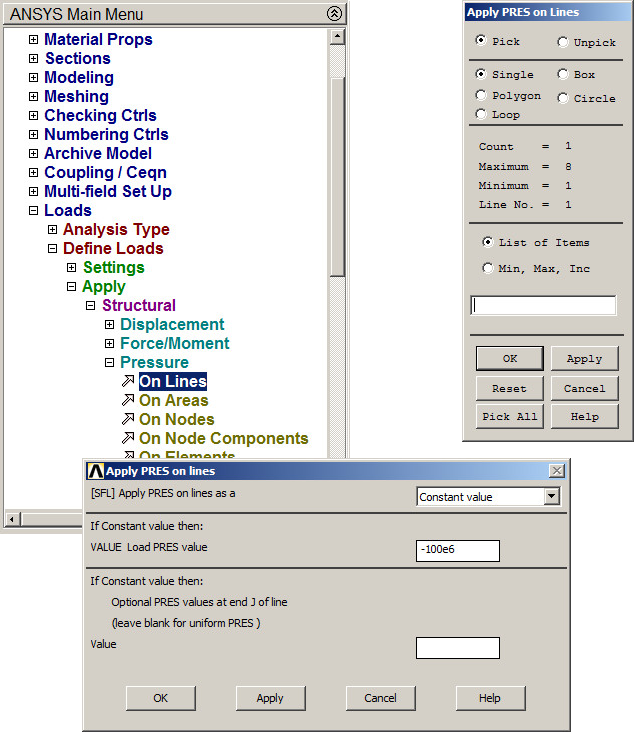Image resolution: width=634 pixels, height=732 pixels.
Task: Open the Meshing menu item
Action: click(76, 96)
